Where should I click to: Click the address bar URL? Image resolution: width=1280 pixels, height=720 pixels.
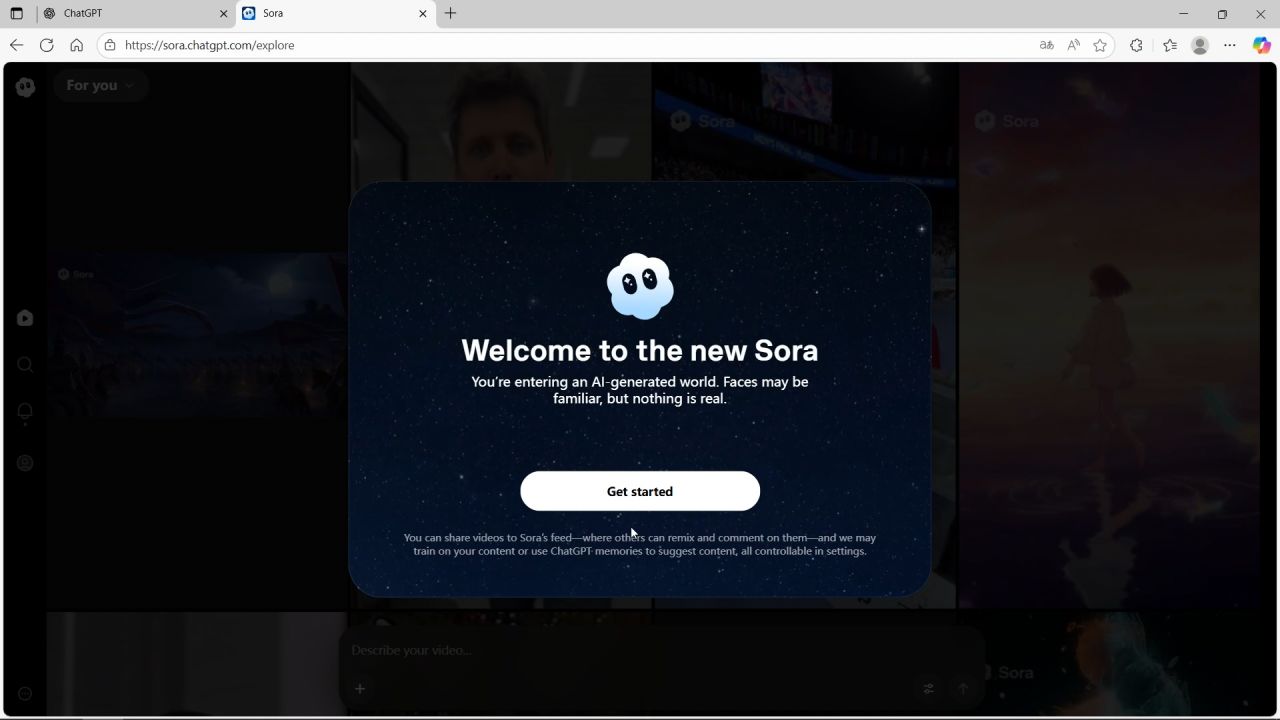[210, 45]
